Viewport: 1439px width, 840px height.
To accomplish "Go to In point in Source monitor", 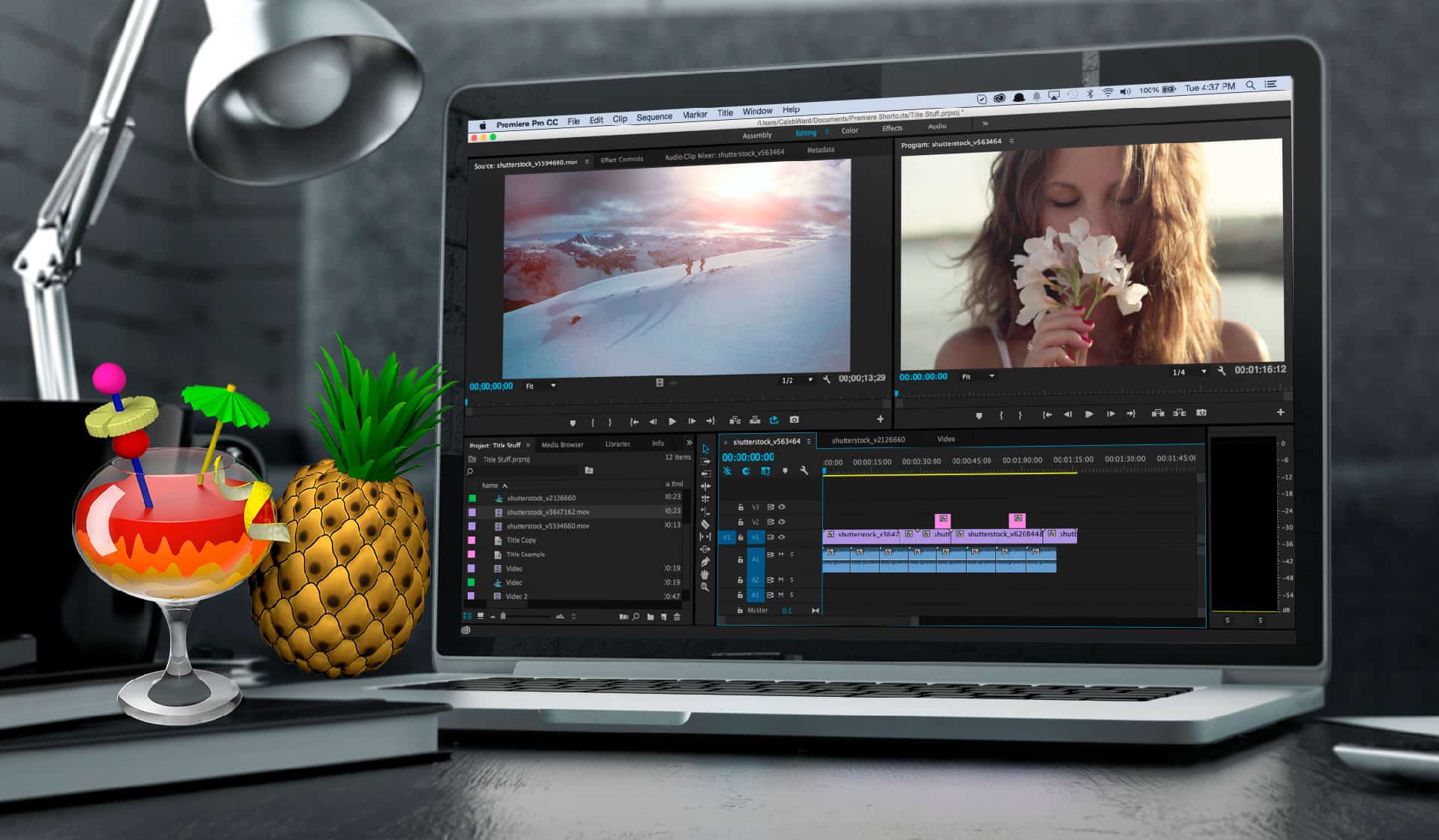I will 634,422.
